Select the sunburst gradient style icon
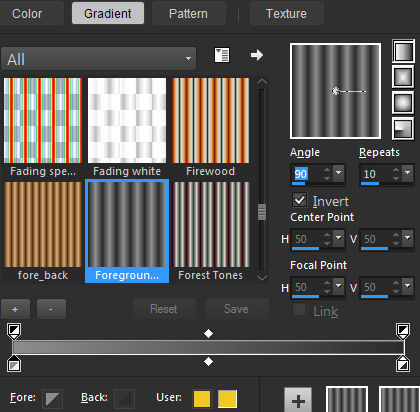The image size is (420, 412). click(x=403, y=103)
